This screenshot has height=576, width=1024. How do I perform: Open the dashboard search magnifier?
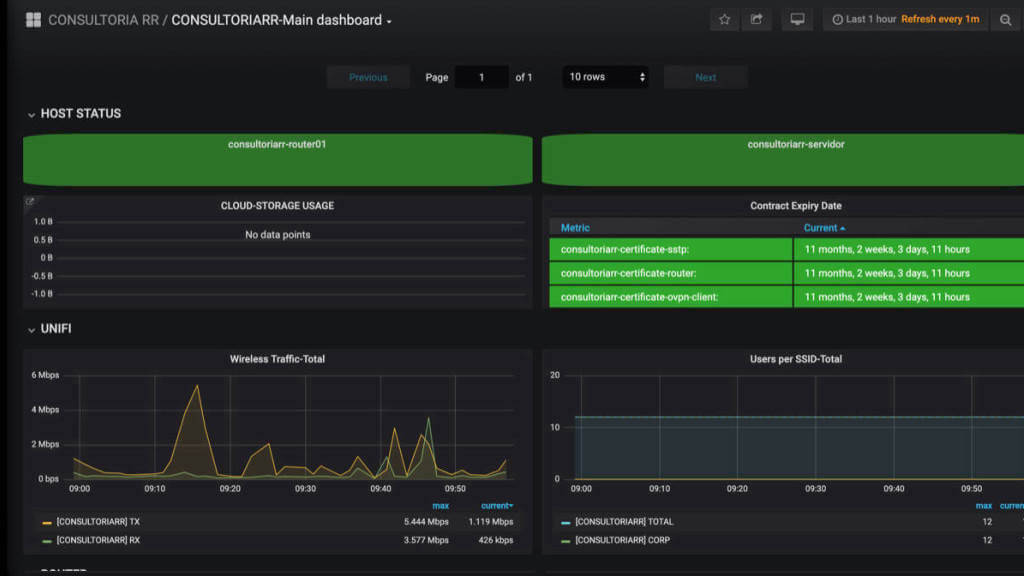(x=1005, y=20)
